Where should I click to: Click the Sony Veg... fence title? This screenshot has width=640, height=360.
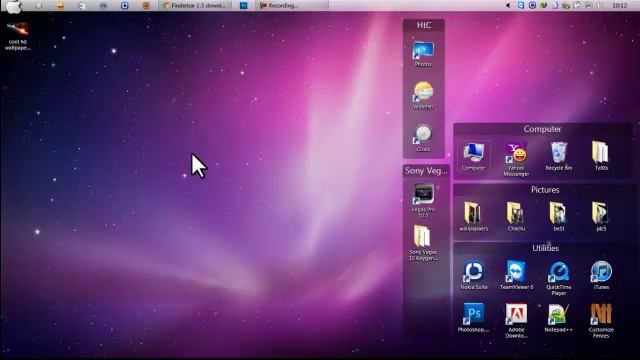pos(426,171)
